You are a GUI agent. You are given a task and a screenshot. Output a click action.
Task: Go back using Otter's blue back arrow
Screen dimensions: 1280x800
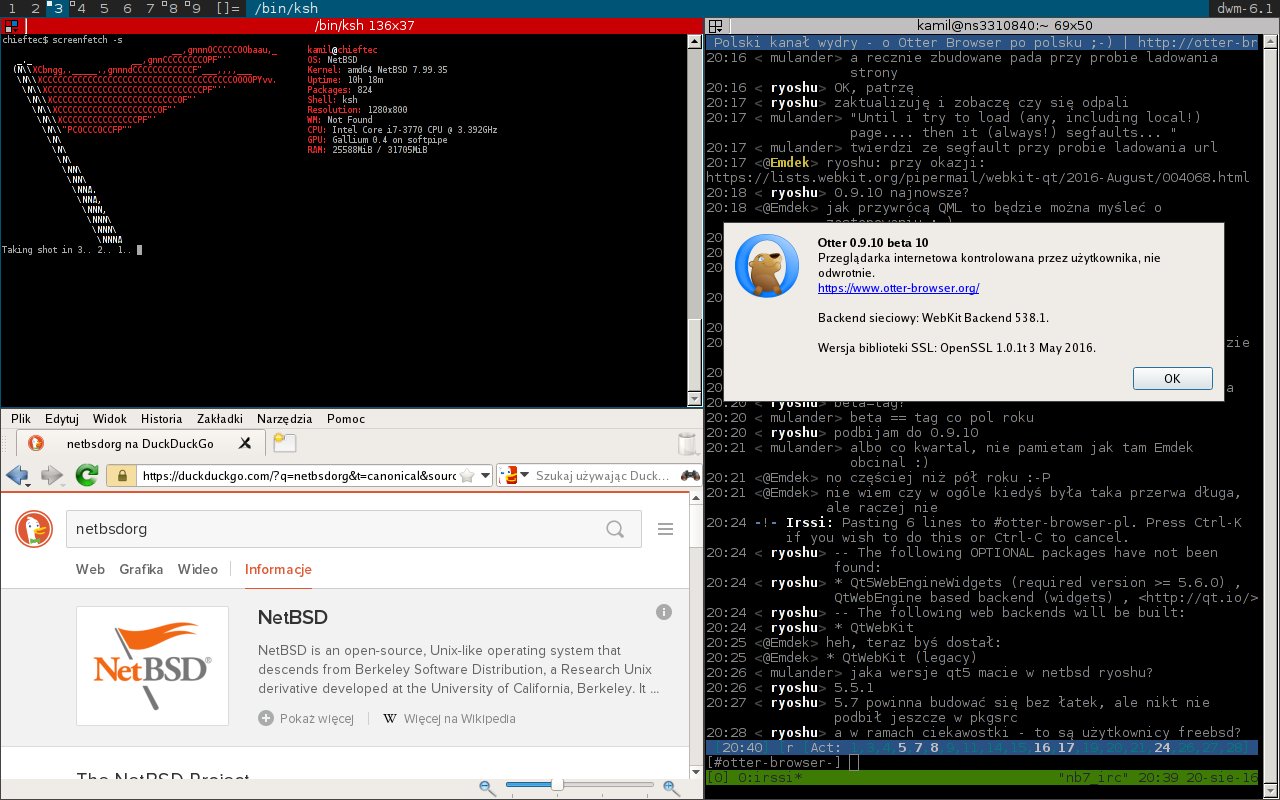[17, 475]
